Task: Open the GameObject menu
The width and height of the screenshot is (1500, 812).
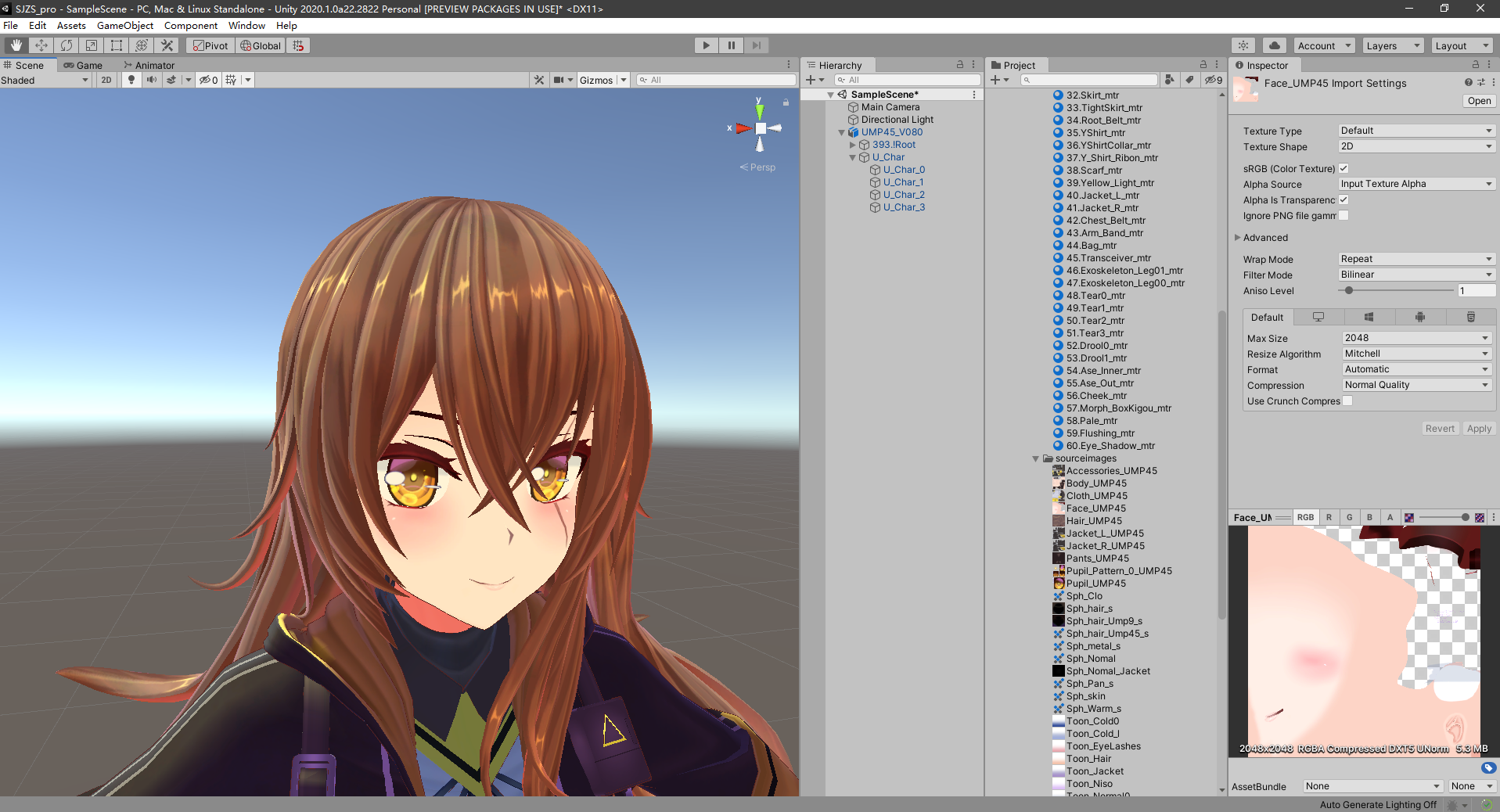Action: coord(125,25)
